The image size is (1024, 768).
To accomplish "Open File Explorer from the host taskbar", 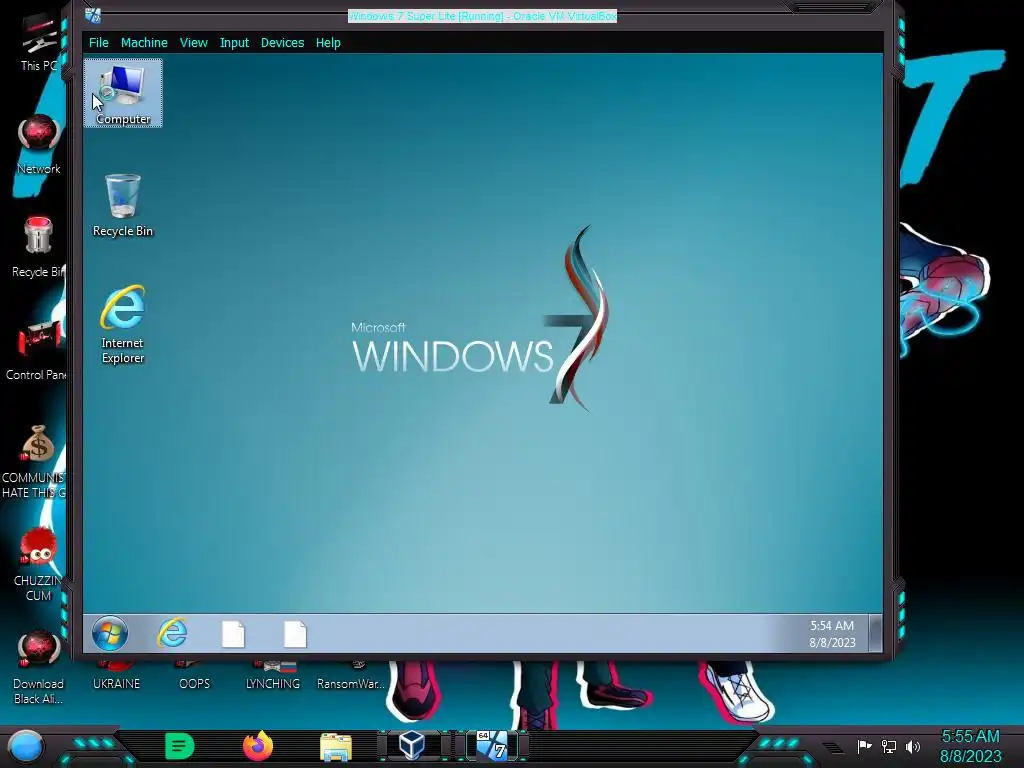I will coord(336,747).
